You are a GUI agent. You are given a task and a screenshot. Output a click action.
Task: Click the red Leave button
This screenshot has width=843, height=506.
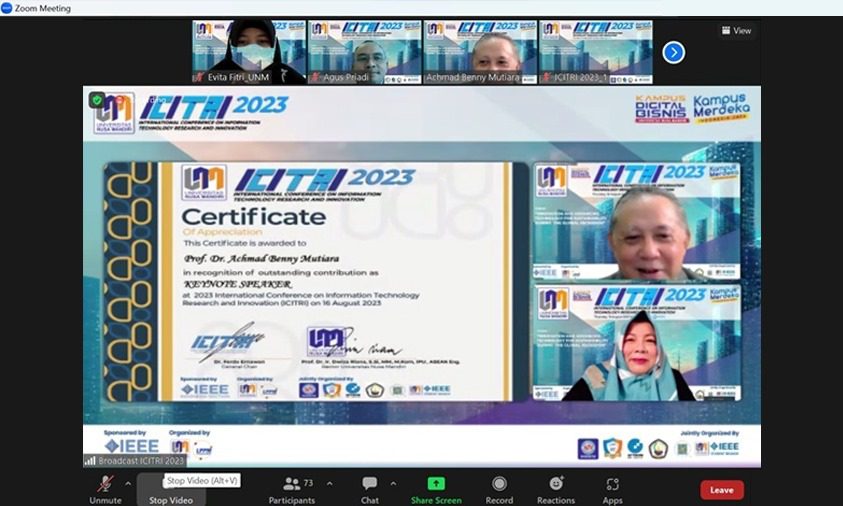pos(722,490)
